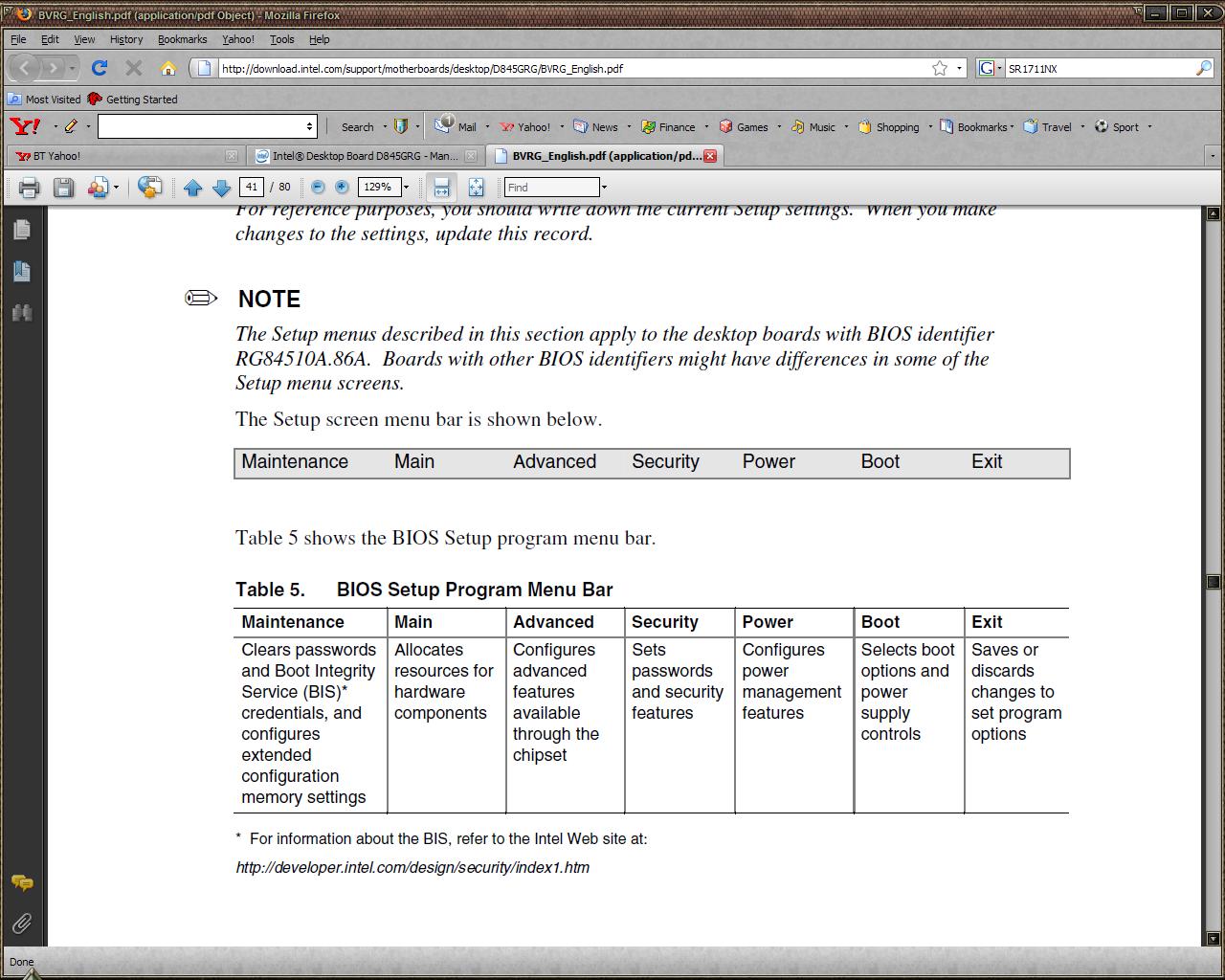Screen dimensions: 1225x980
Task: Expand the URL bar history dropdown
Action: pyautogui.click(x=959, y=68)
